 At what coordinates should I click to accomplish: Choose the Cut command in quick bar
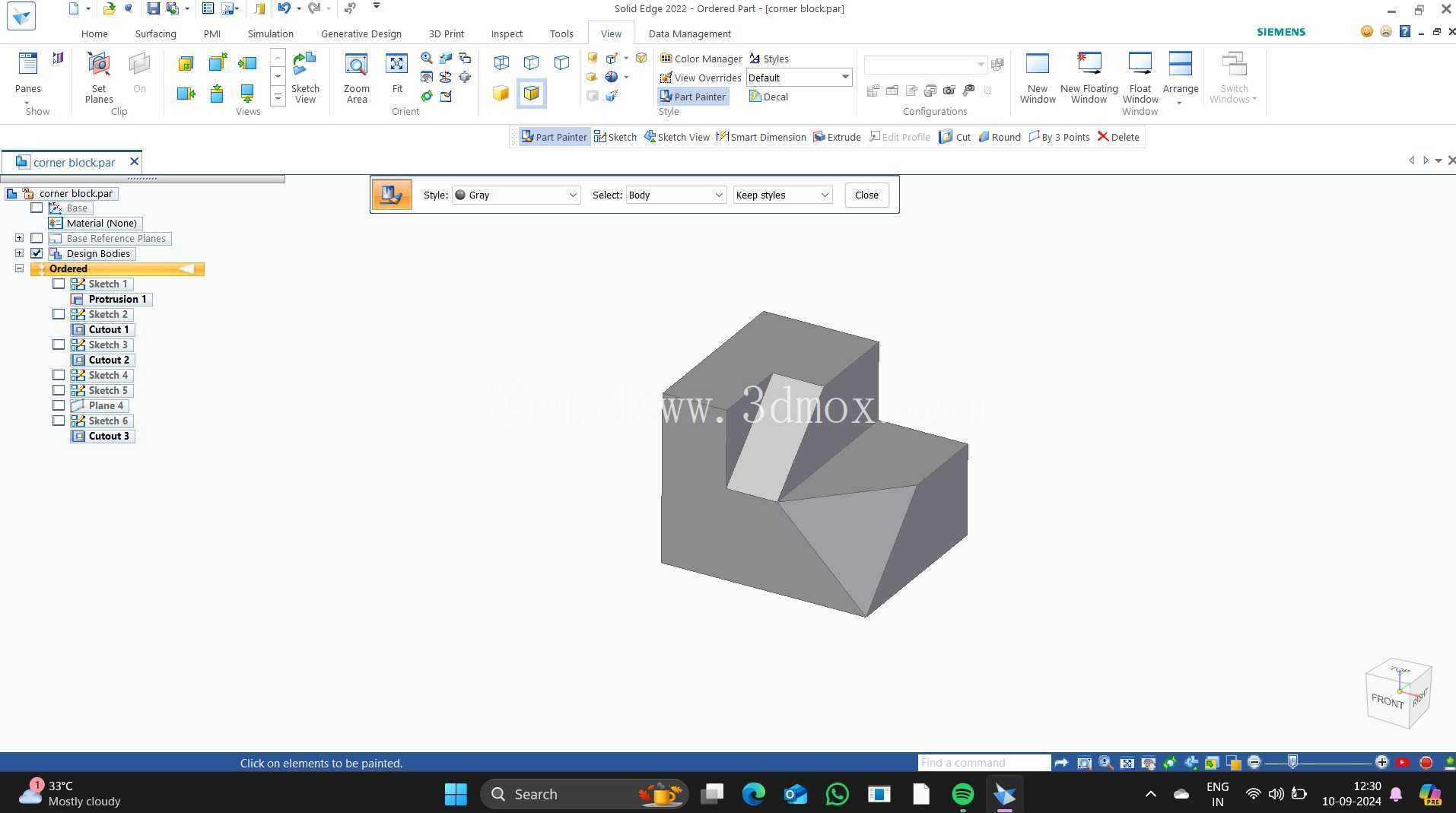pos(955,137)
